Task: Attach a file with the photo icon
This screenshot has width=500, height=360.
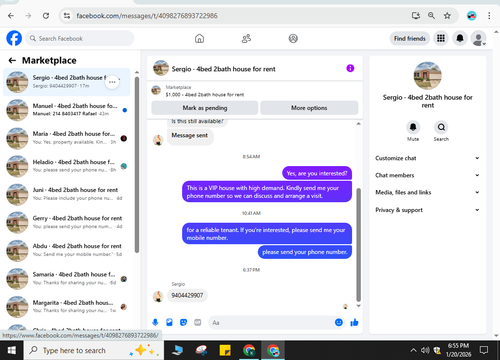Action: pos(169,322)
